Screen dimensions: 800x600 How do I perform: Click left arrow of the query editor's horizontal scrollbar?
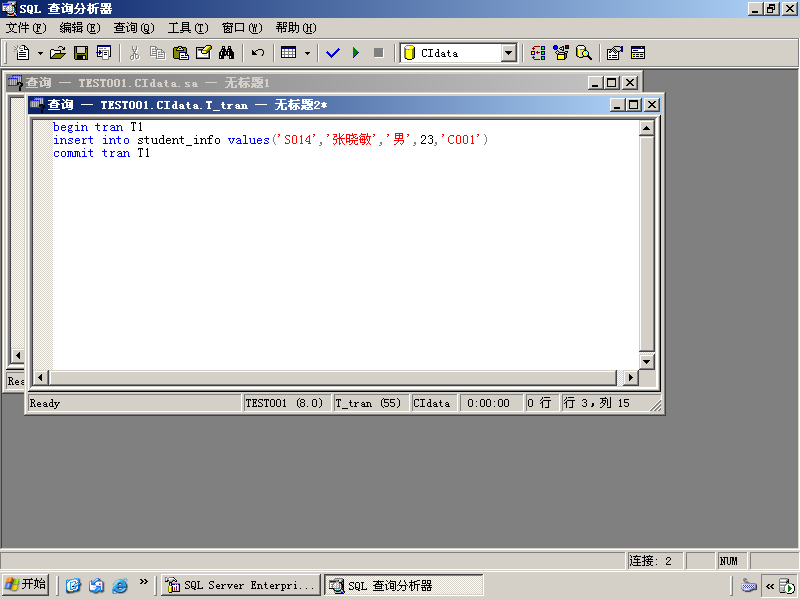coord(40,378)
